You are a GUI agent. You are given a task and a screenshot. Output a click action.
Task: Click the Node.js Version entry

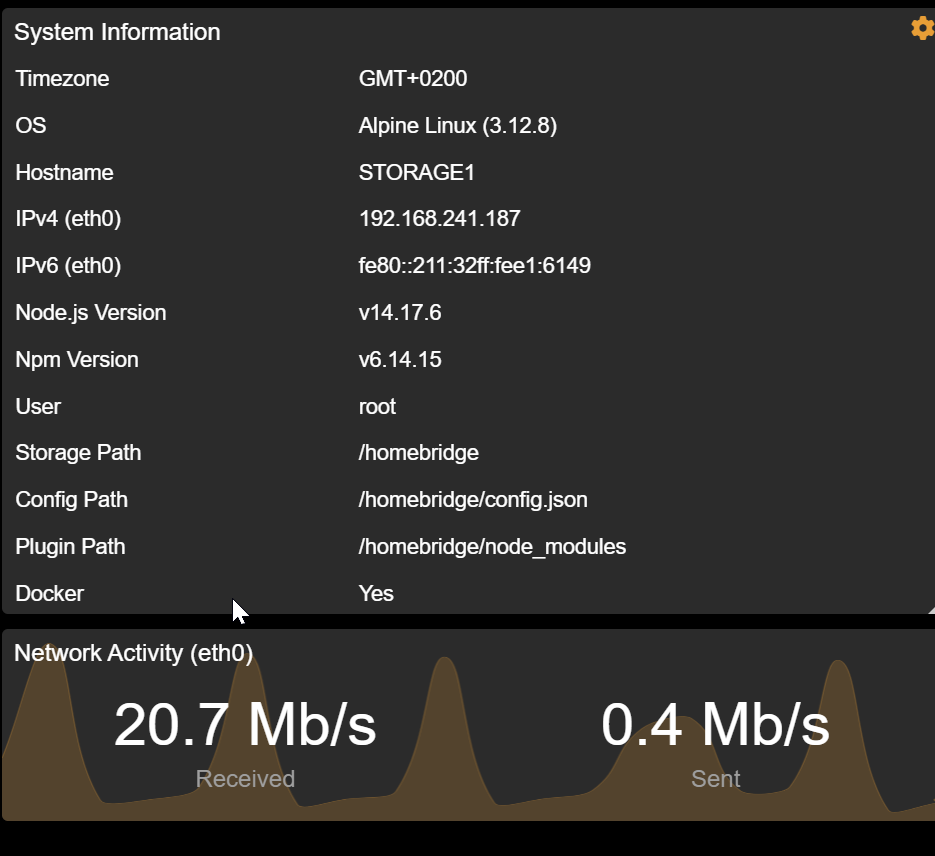(400, 312)
